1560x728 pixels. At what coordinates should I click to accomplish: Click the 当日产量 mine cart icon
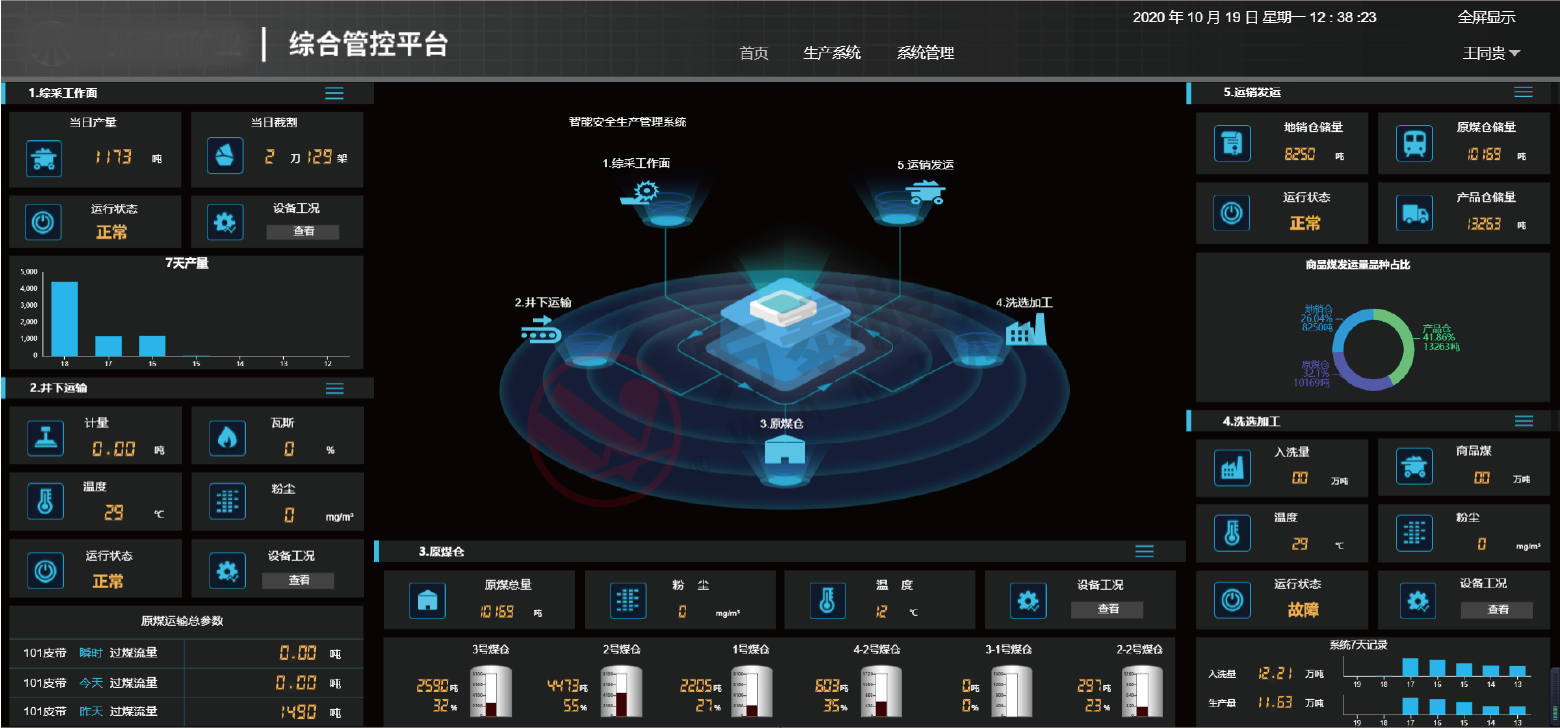pyautogui.click(x=44, y=158)
